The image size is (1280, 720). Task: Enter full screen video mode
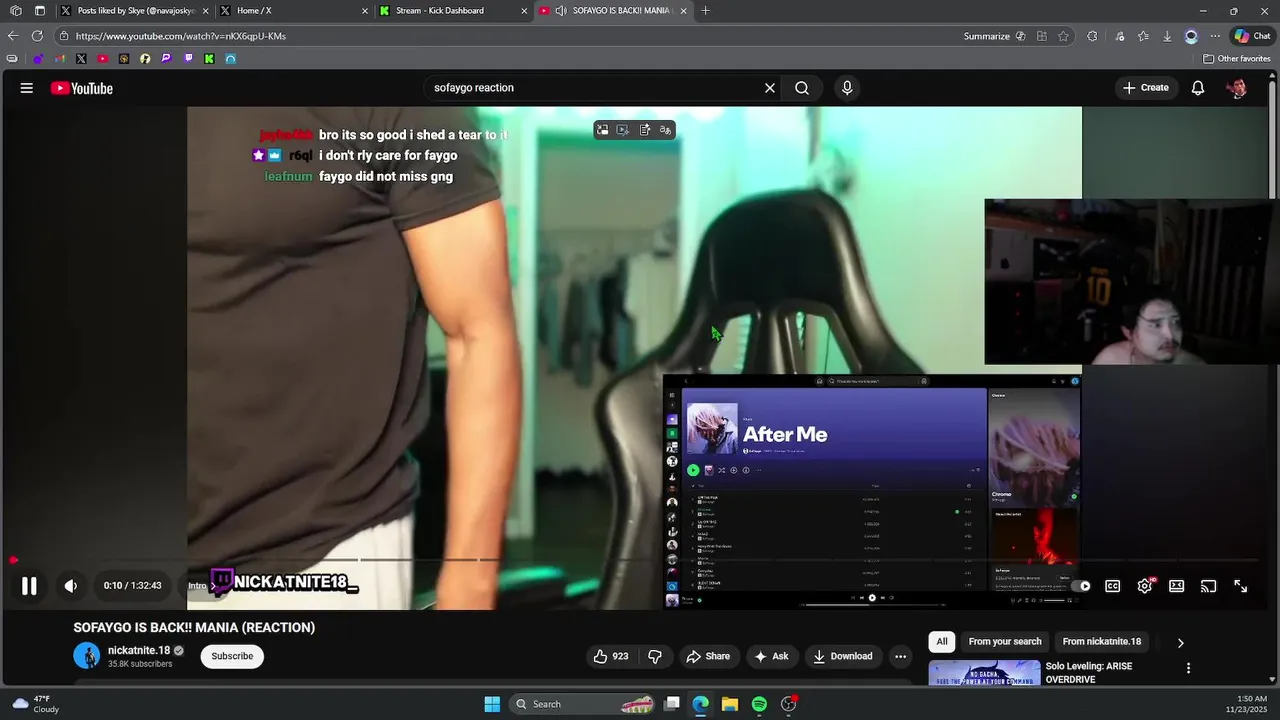click(1240, 586)
